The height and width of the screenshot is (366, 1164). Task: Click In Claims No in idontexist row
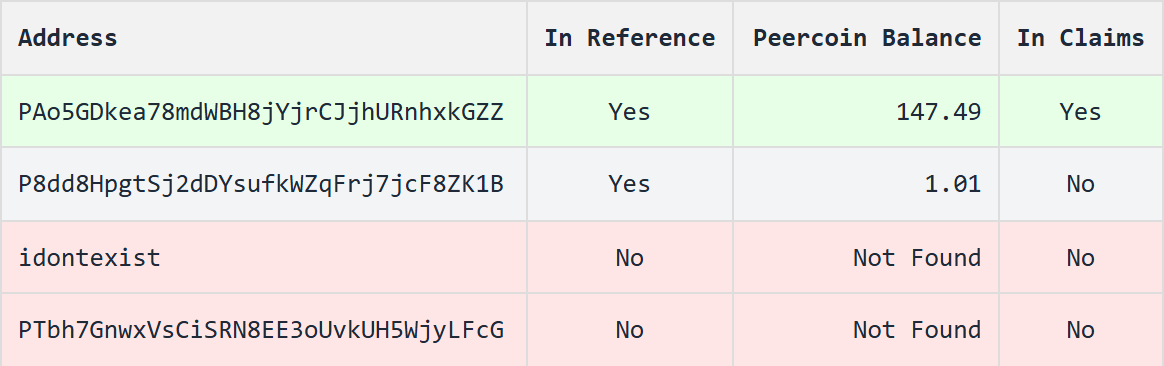1080,258
